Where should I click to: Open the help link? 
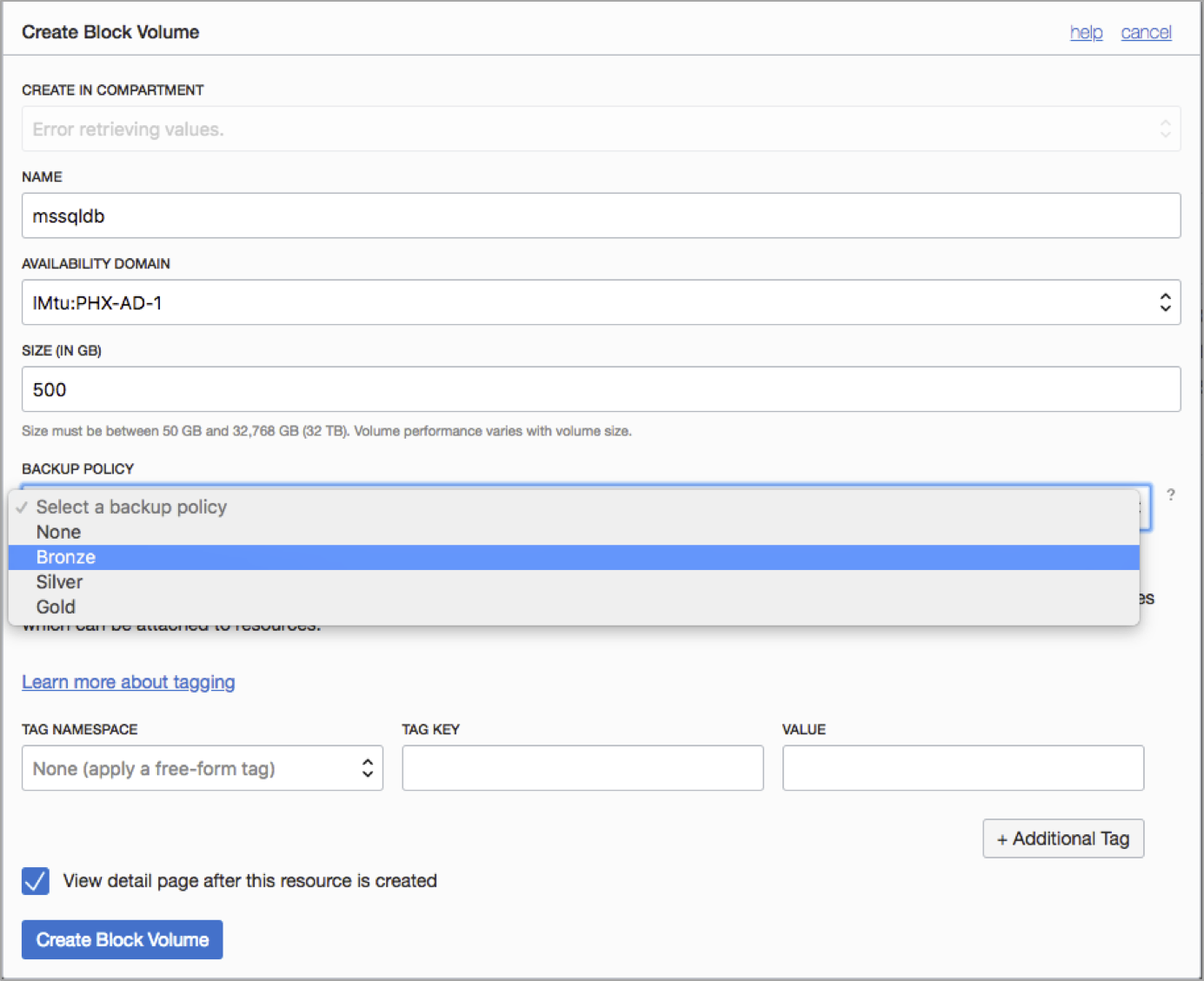click(1086, 32)
